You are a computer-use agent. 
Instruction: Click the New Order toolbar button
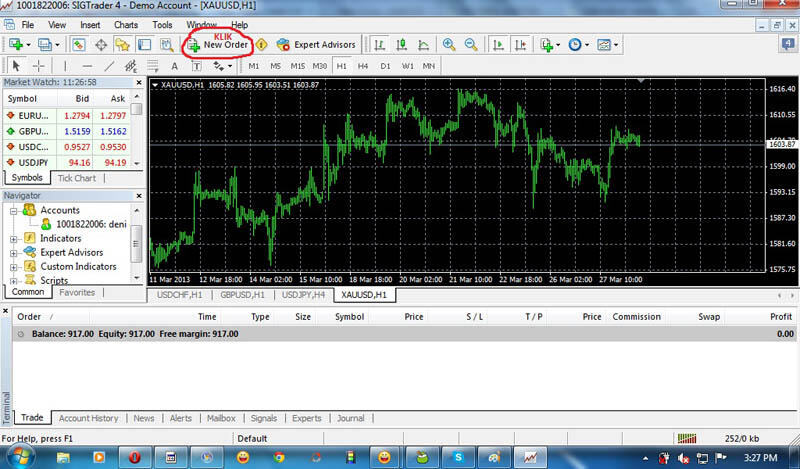pyautogui.click(x=218, y=45)
